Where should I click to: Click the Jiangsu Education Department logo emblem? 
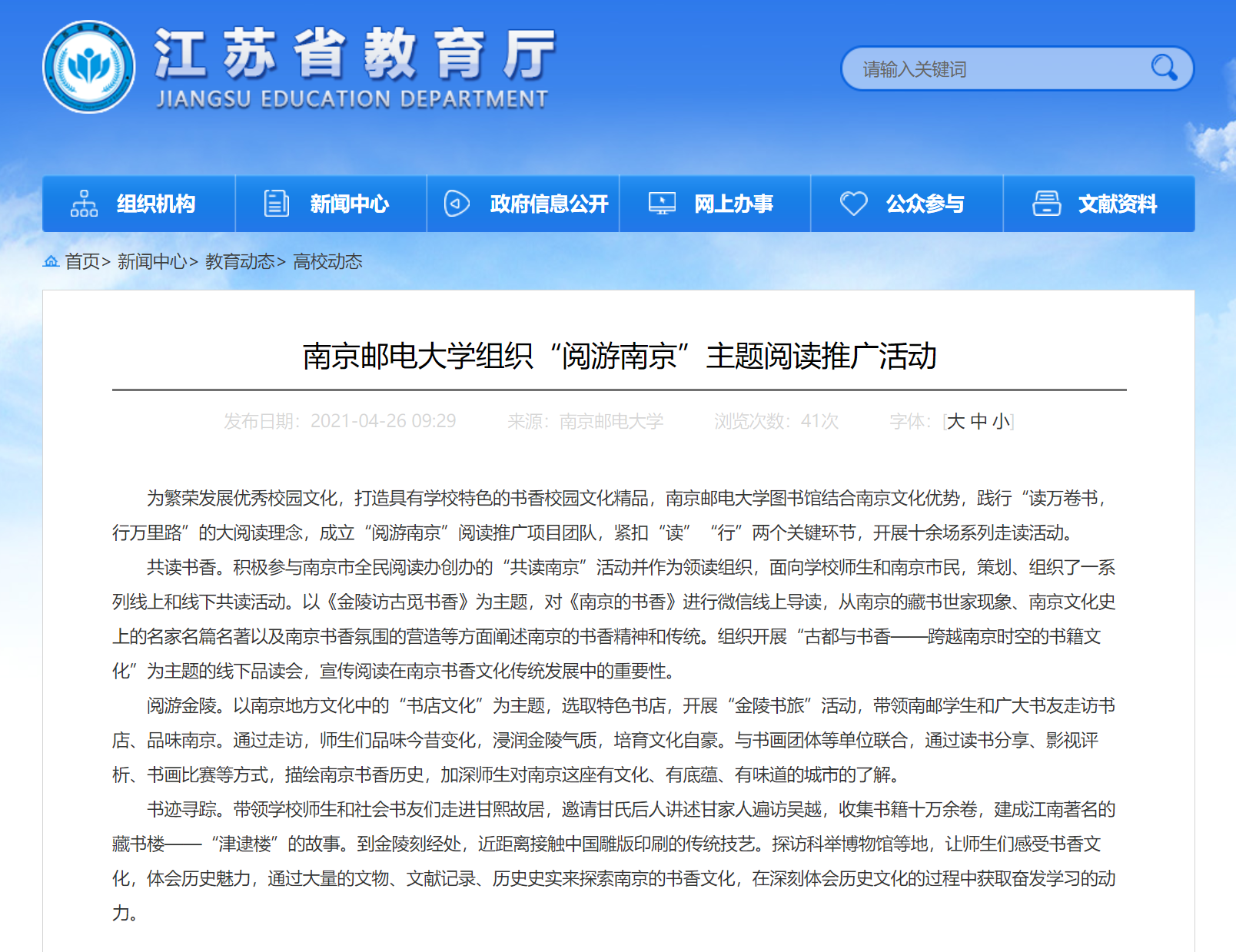[89, 67]
